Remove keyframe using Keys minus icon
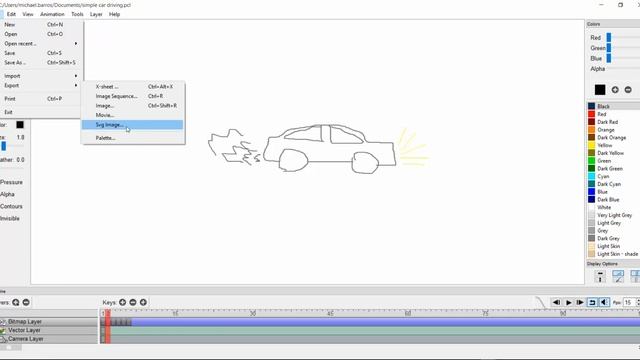Screen dimensions: 640x360 (133, 302)
